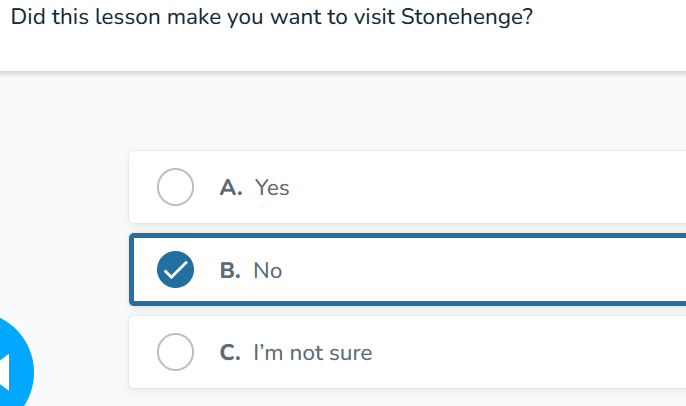Click the bold letter C. label
The height and width of the screenshot is (406, 686).
pyautogui.click(x=230, y=353)
